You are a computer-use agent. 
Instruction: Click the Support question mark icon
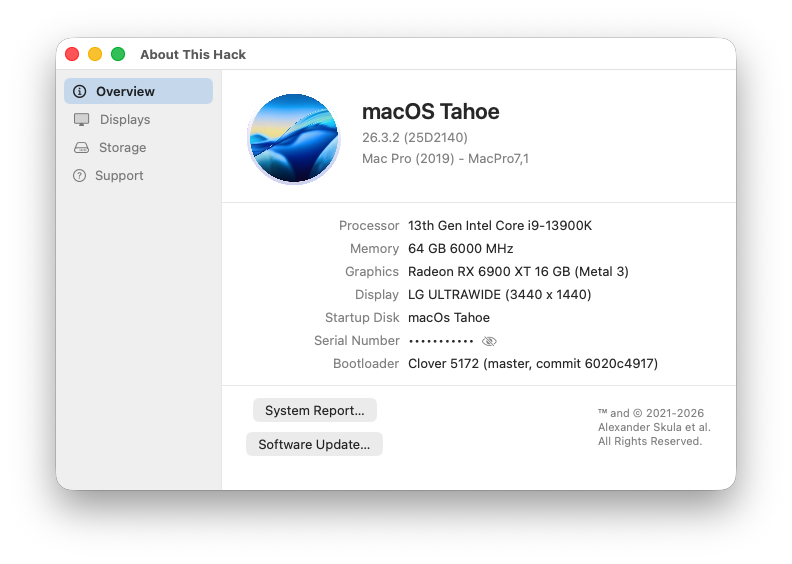(x=79, y=176)
